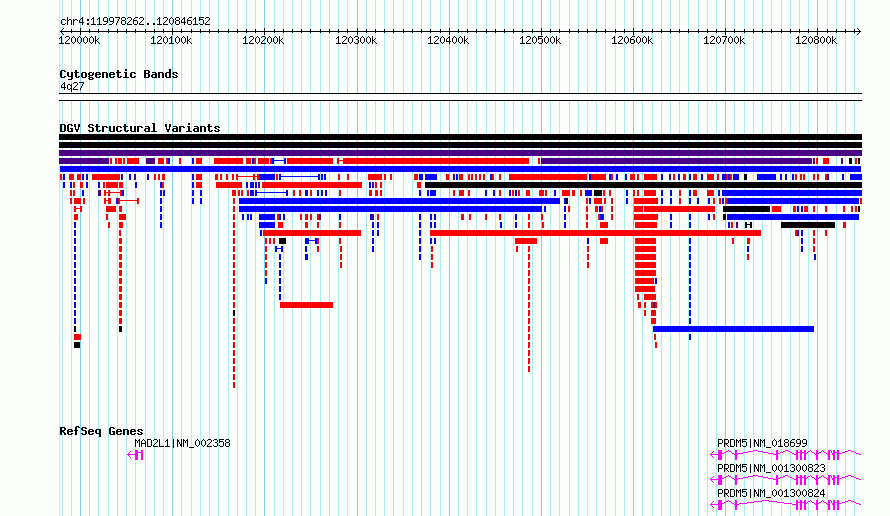Image resolution: width=890 pixels, height=516 pixels.
Task: Select the PRDM5 NM_001300823 gene model glyph
Action: (786, 480)
